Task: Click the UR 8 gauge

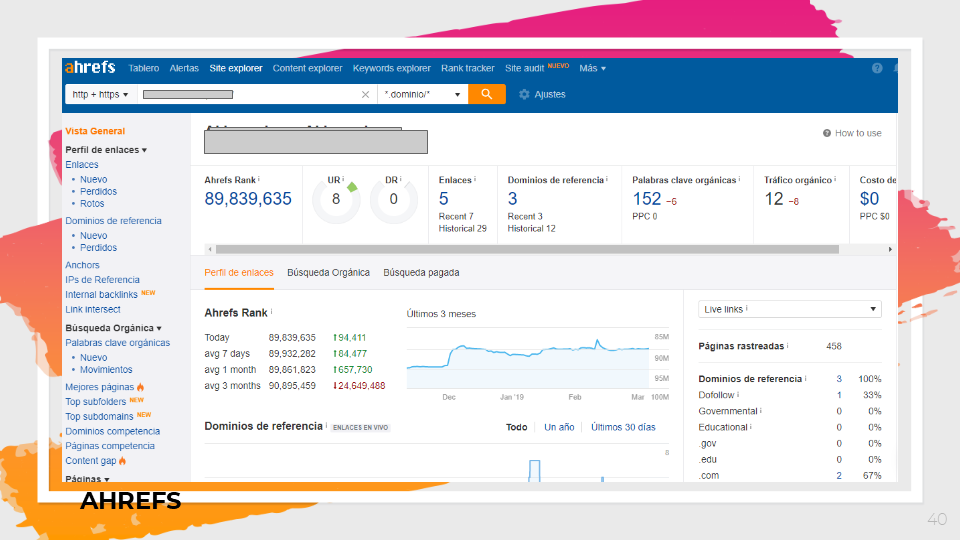Action: tap(336, 200)
